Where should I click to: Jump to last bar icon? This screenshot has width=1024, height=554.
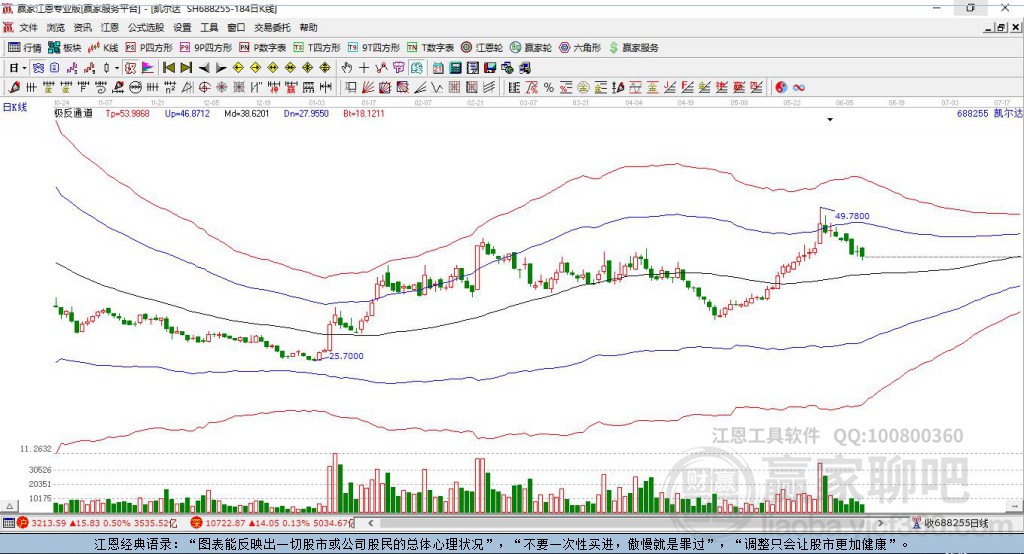[x=186, y=68]
